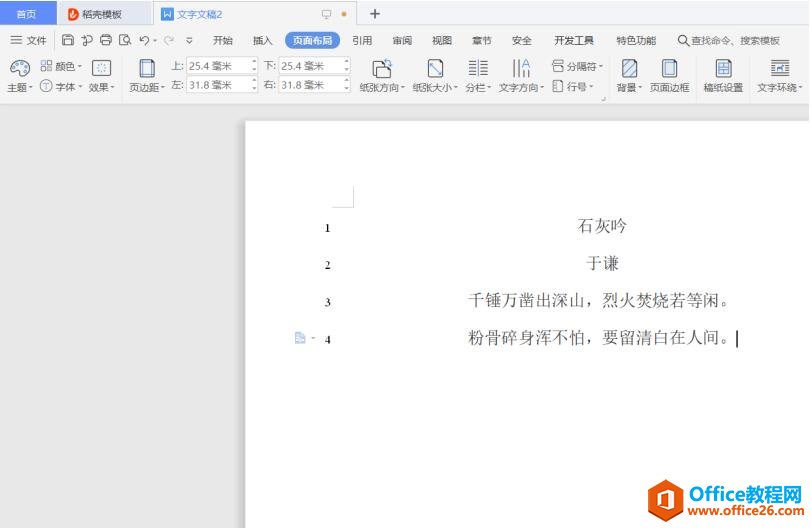Click the author line 于谦
The height and width of the screenshot is (528, 811).
click(602, 263)
